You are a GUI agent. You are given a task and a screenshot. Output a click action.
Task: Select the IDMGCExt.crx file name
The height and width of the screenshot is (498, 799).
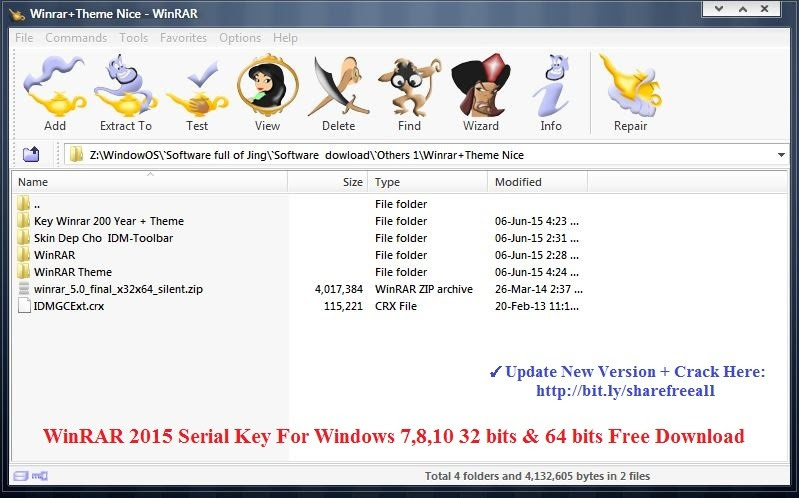click(x=69, y=306)
